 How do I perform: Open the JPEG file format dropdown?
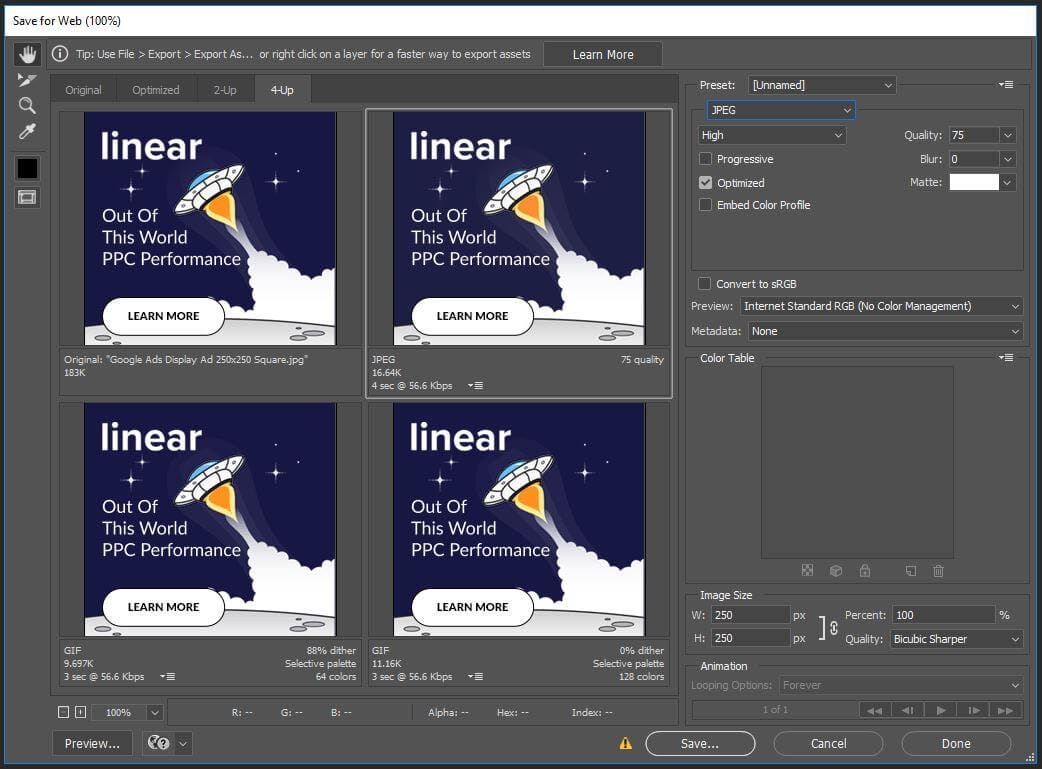click(780, 110)
